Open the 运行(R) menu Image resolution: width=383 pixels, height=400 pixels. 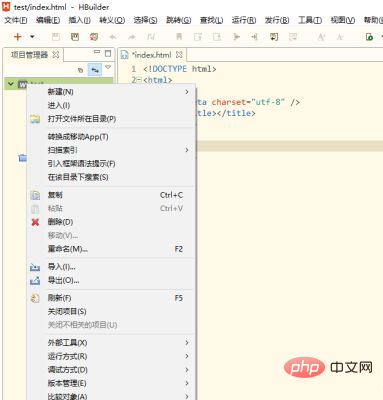coord(244,20)
